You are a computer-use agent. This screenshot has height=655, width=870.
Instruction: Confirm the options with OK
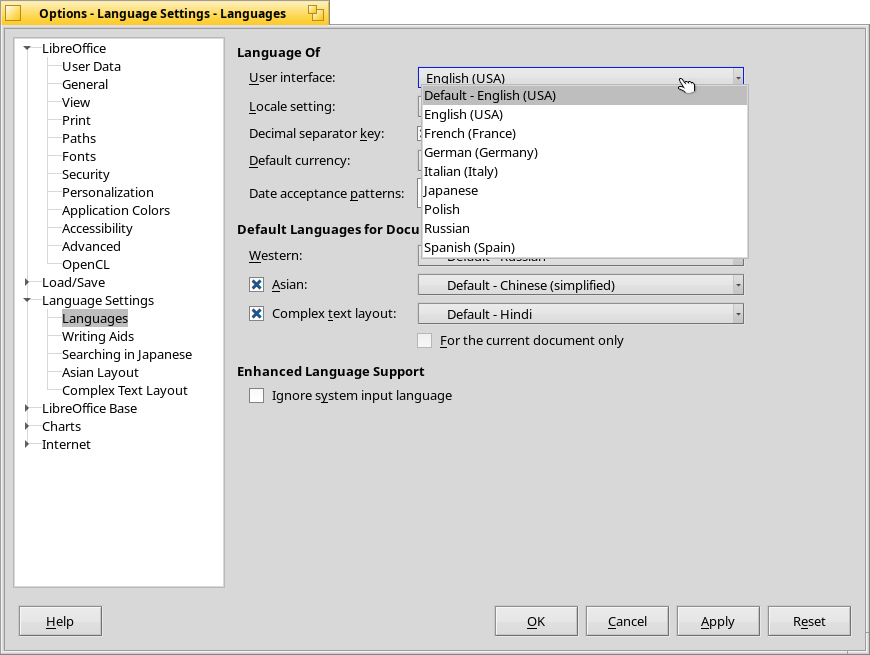click(536, 621)
